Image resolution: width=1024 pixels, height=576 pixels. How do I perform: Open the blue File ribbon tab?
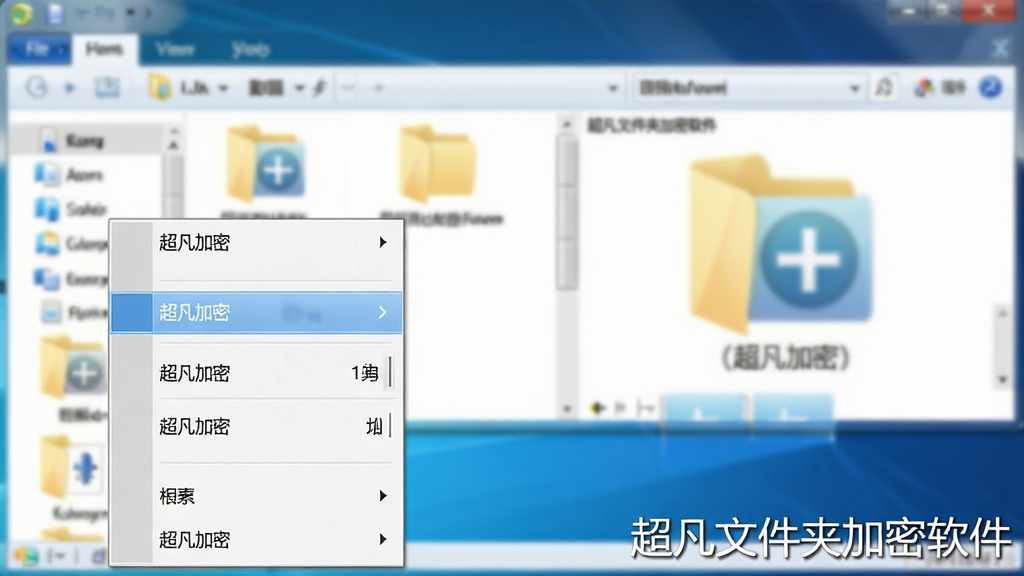[x=40, y=49]
